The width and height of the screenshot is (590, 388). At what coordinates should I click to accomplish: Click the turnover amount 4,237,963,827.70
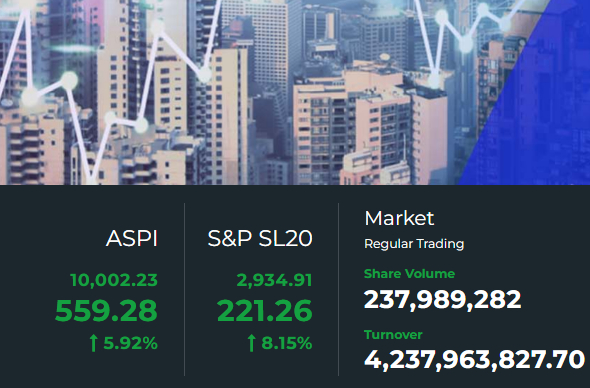tap(474, 359)
